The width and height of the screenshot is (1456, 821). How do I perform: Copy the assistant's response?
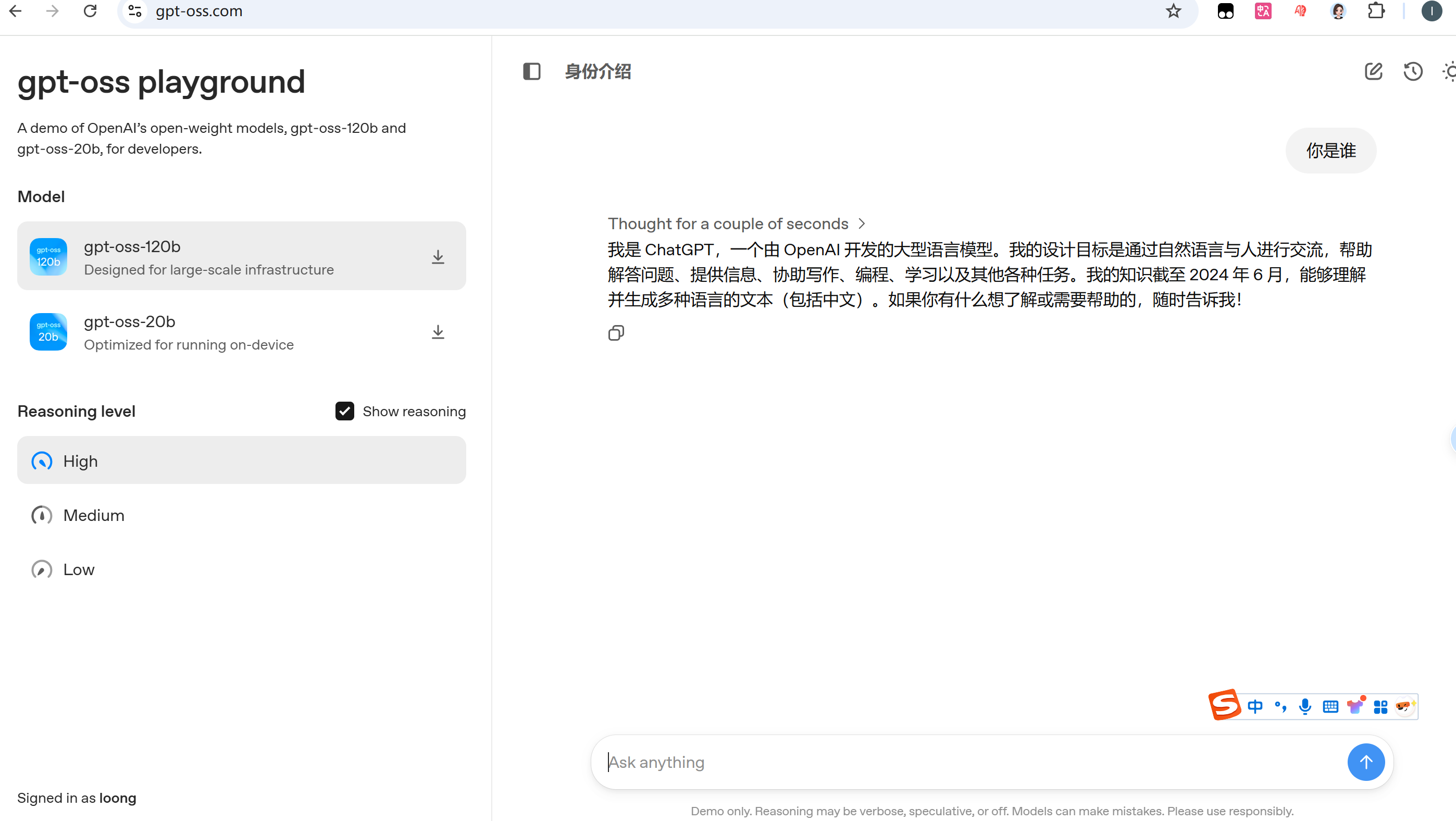click(x=616, y=333)
